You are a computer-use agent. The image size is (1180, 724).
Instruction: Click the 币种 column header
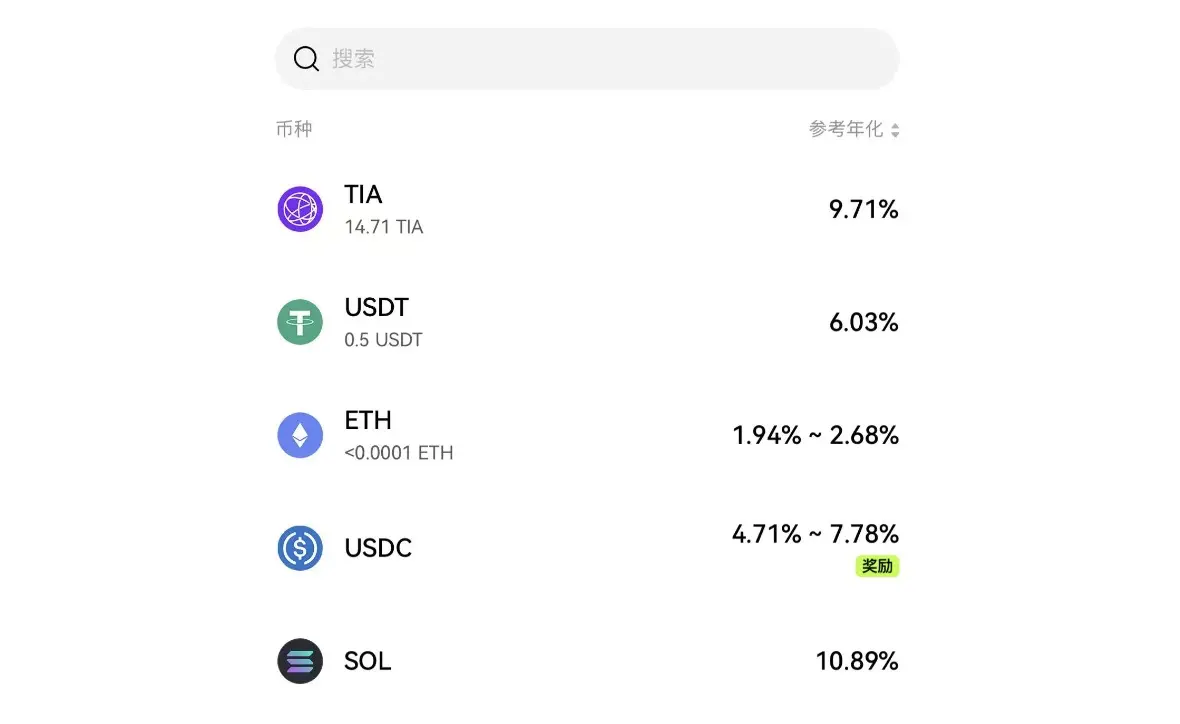click(294, 129)
